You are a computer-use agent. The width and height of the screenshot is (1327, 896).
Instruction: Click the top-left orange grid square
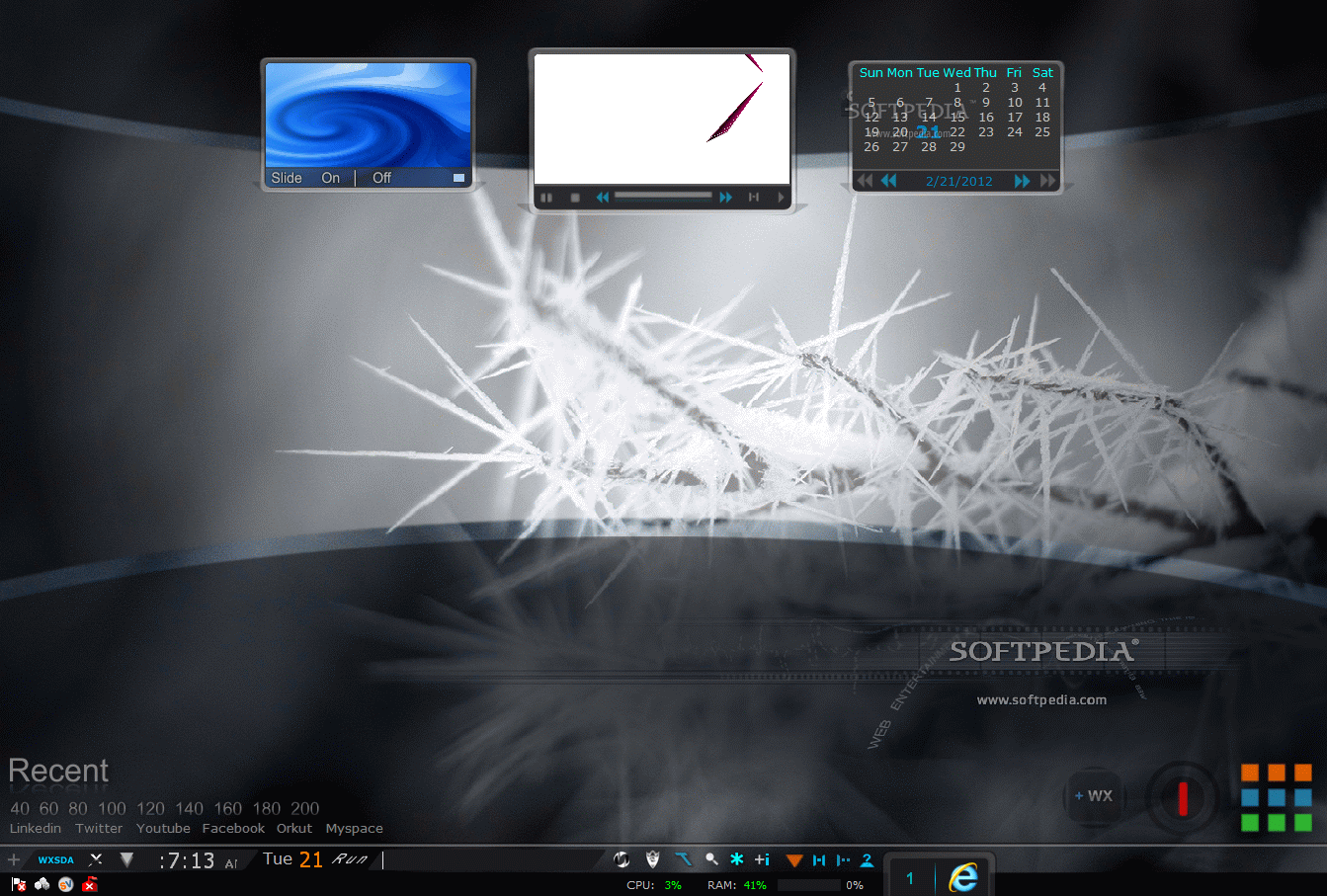[x=1250, y=773]
